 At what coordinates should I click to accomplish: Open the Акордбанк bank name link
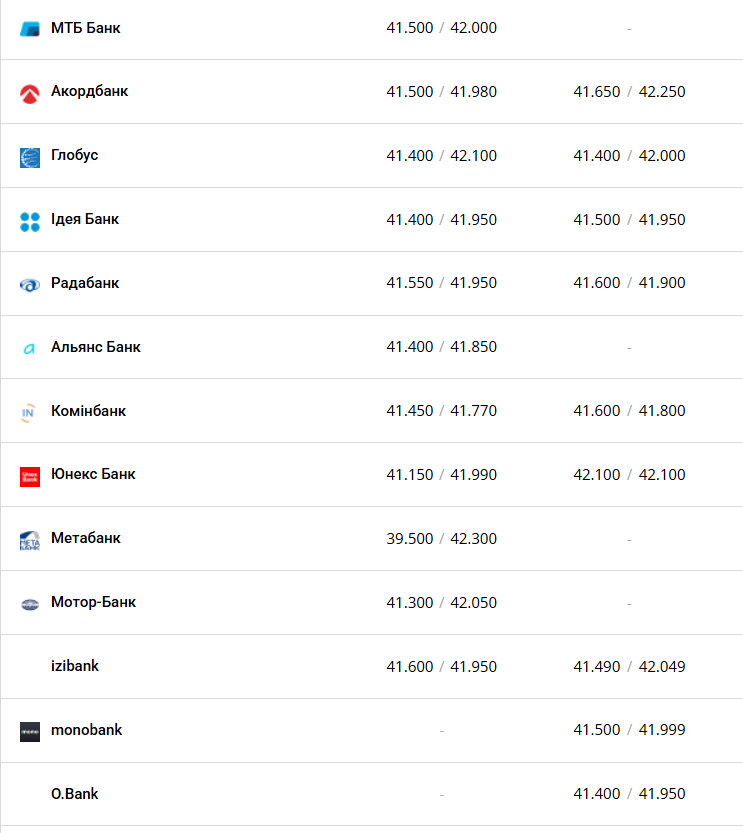[89, 91]
